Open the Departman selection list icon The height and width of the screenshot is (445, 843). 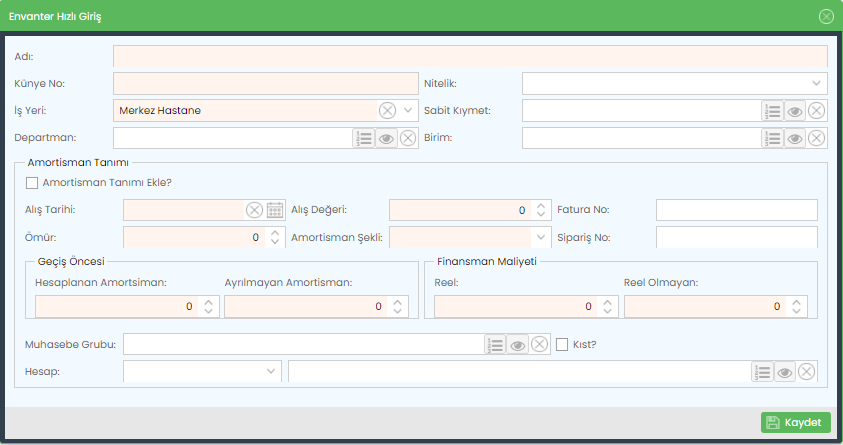tap(363, 138)
